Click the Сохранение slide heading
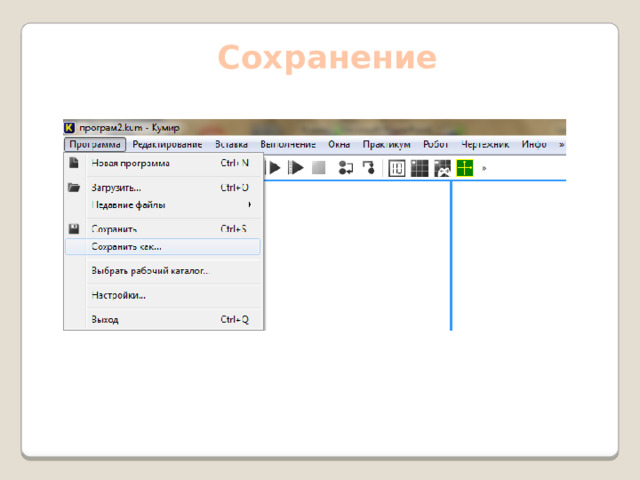This screenshot has width=640, height=480. click(327, 58)
